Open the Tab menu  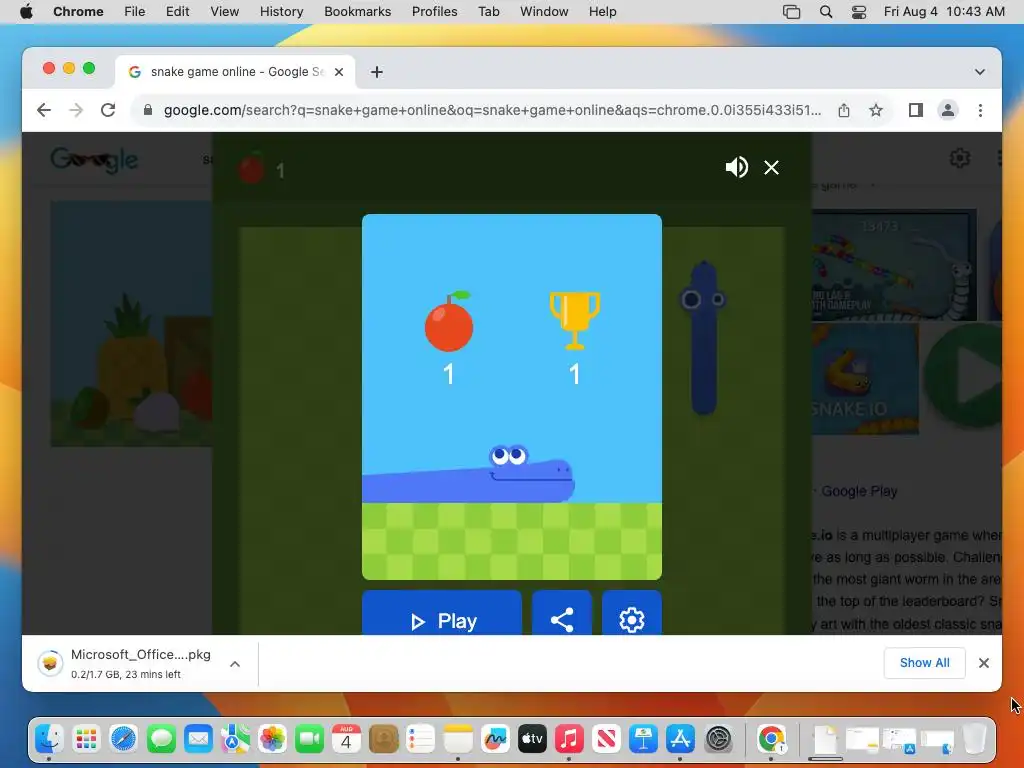[488, 12]
